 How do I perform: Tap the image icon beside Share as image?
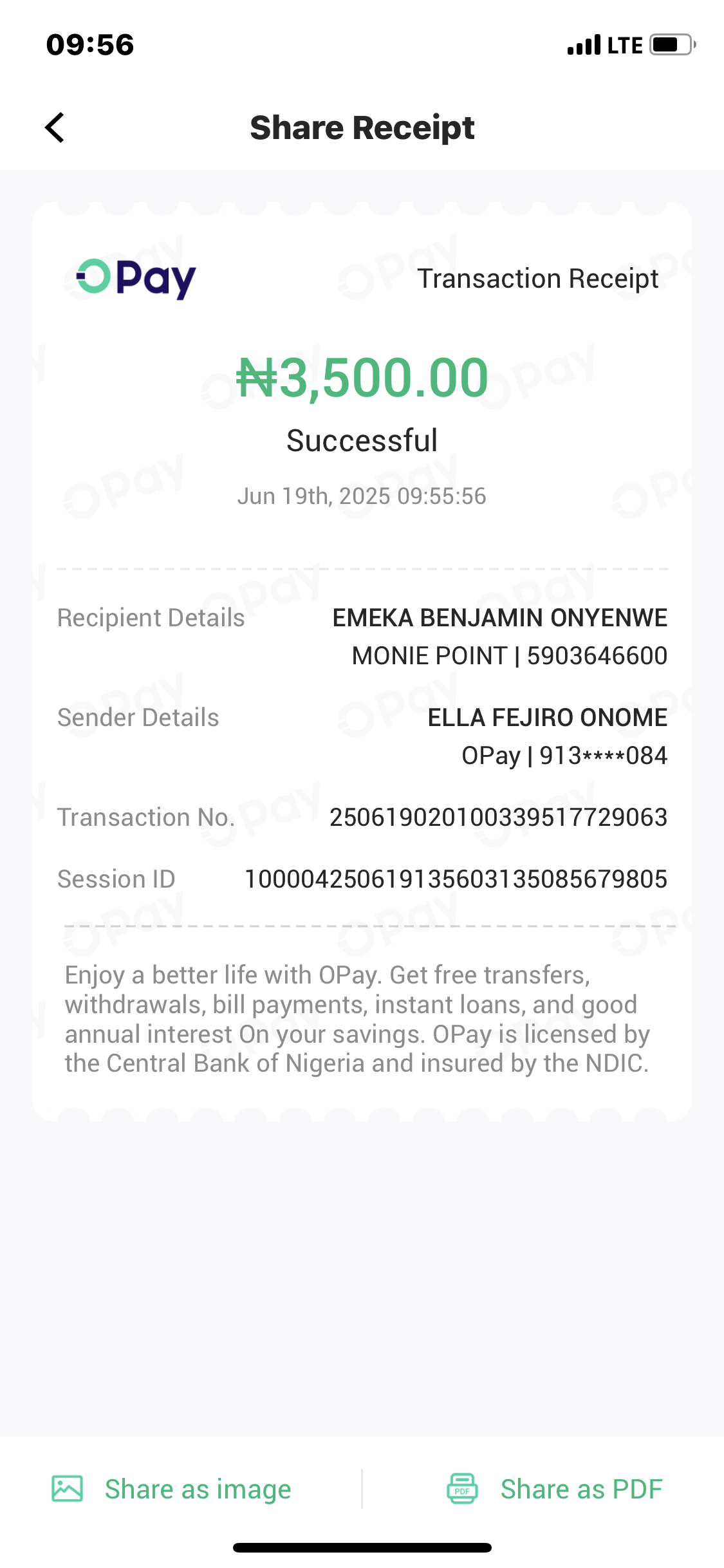click(x=68, y=1488)
